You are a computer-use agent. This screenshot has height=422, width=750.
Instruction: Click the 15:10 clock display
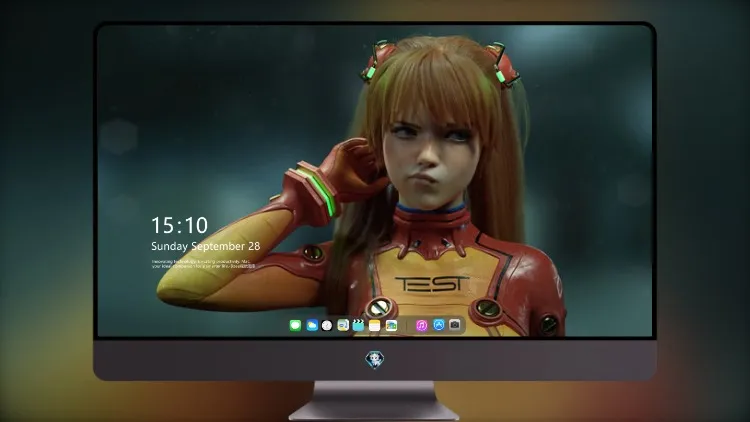tap(180, 225)
